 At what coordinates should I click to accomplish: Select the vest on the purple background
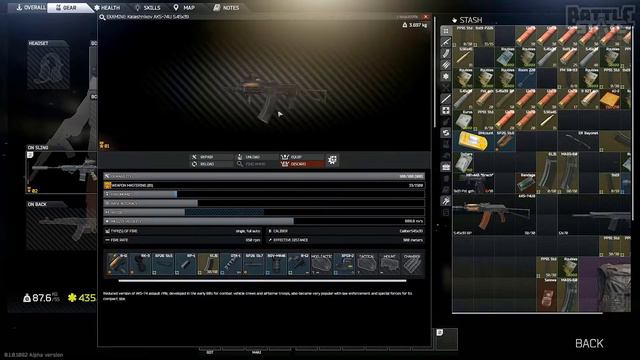[605, 284]
